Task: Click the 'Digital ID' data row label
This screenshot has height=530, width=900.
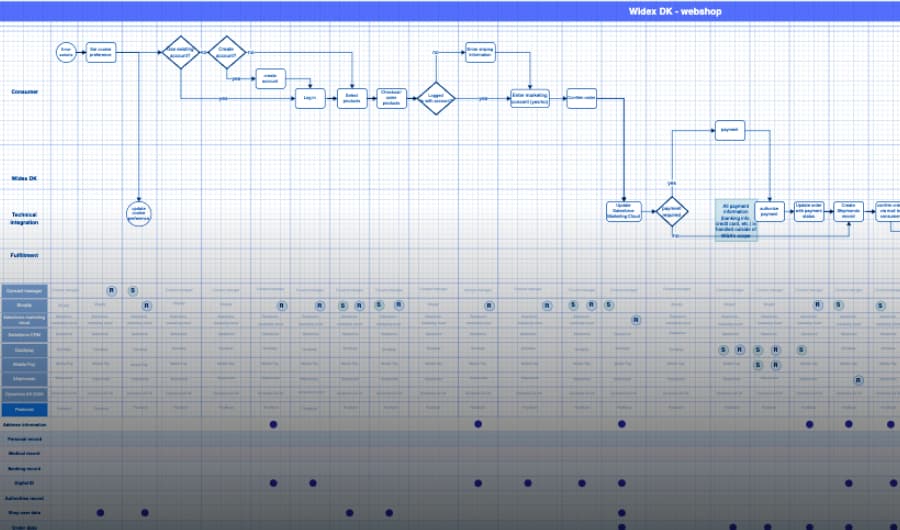Action: 25,483
